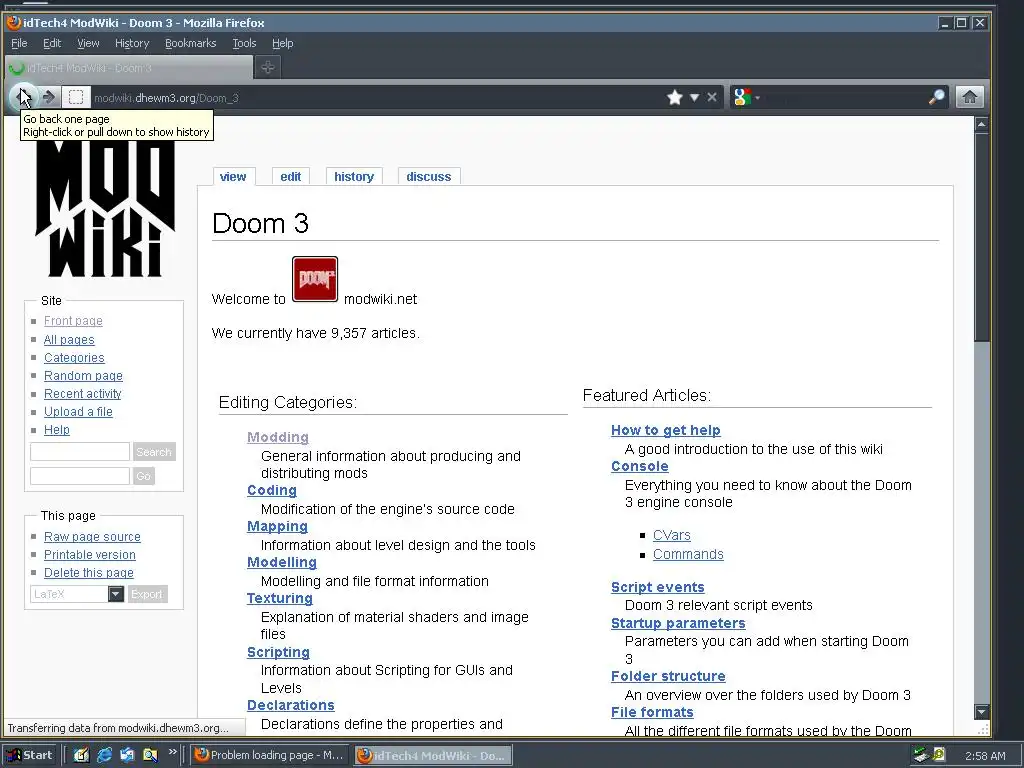The width and height of the screenshot is (1024, 768).
Task: Open the Coding category link
Action: tap(272, 490)
